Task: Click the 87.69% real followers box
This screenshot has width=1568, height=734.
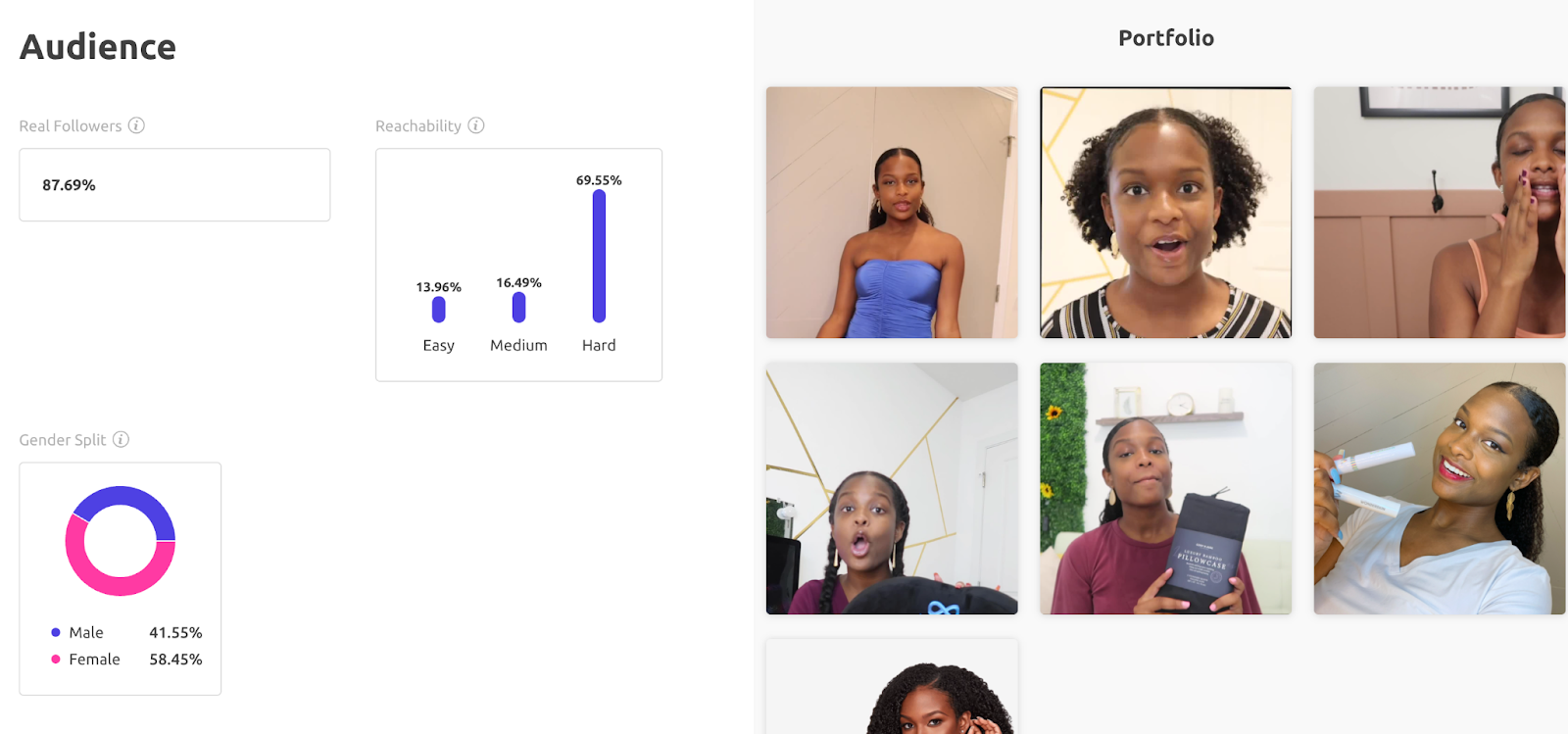Action: tap(174, 185)
